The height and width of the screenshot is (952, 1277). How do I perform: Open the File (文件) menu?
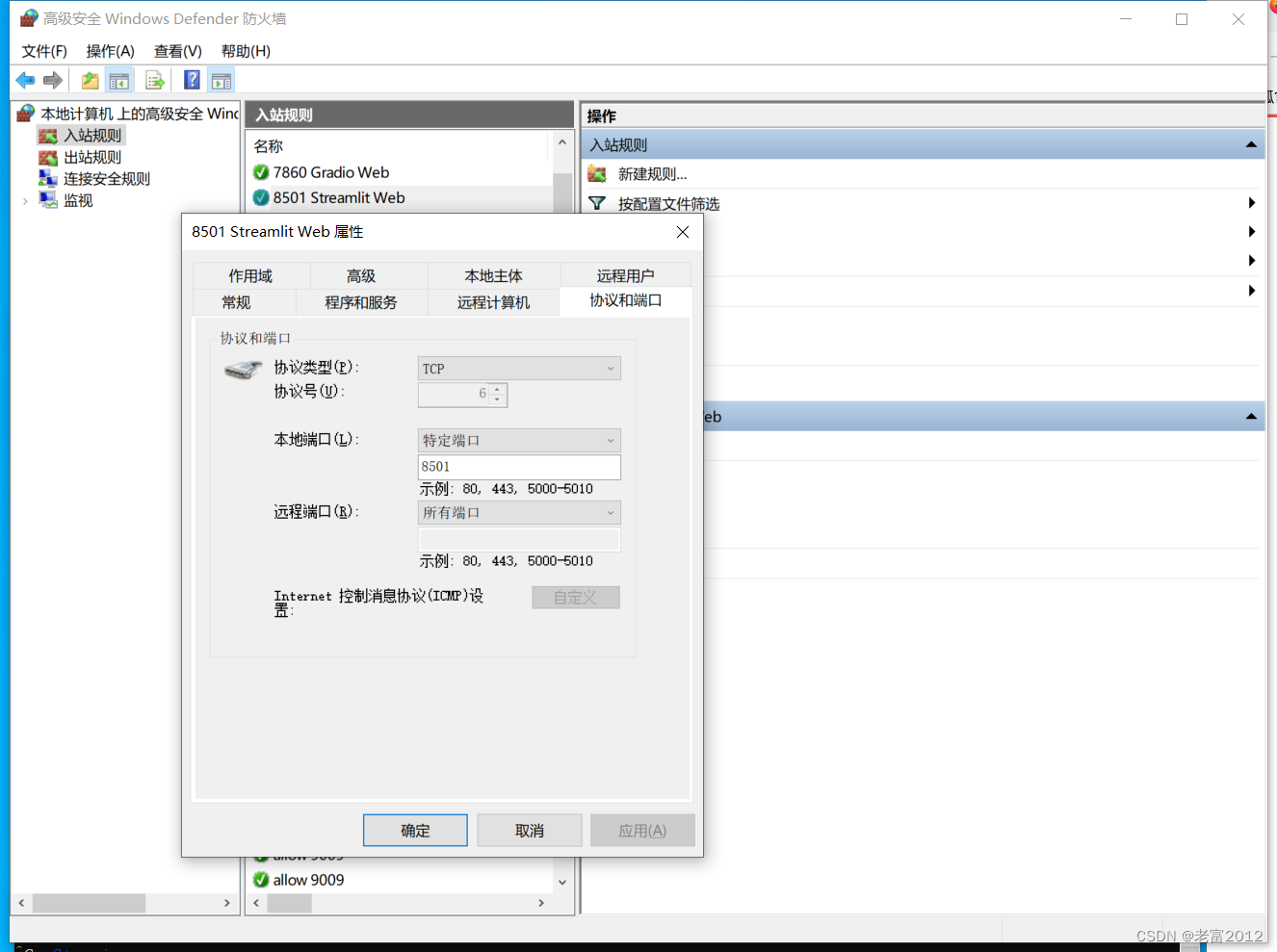point(44,51)
